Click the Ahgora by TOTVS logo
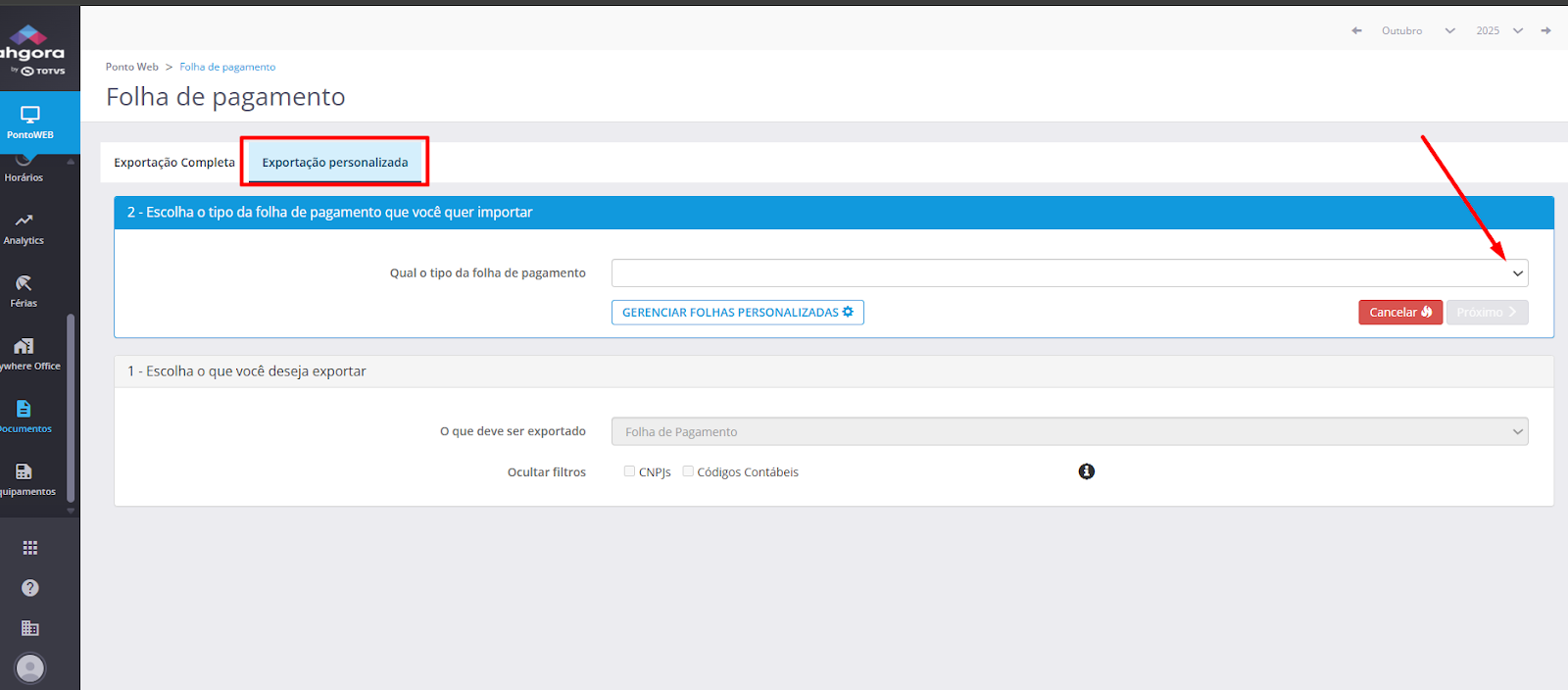This screenshot has height=690, width=1568. coord(32,51)
